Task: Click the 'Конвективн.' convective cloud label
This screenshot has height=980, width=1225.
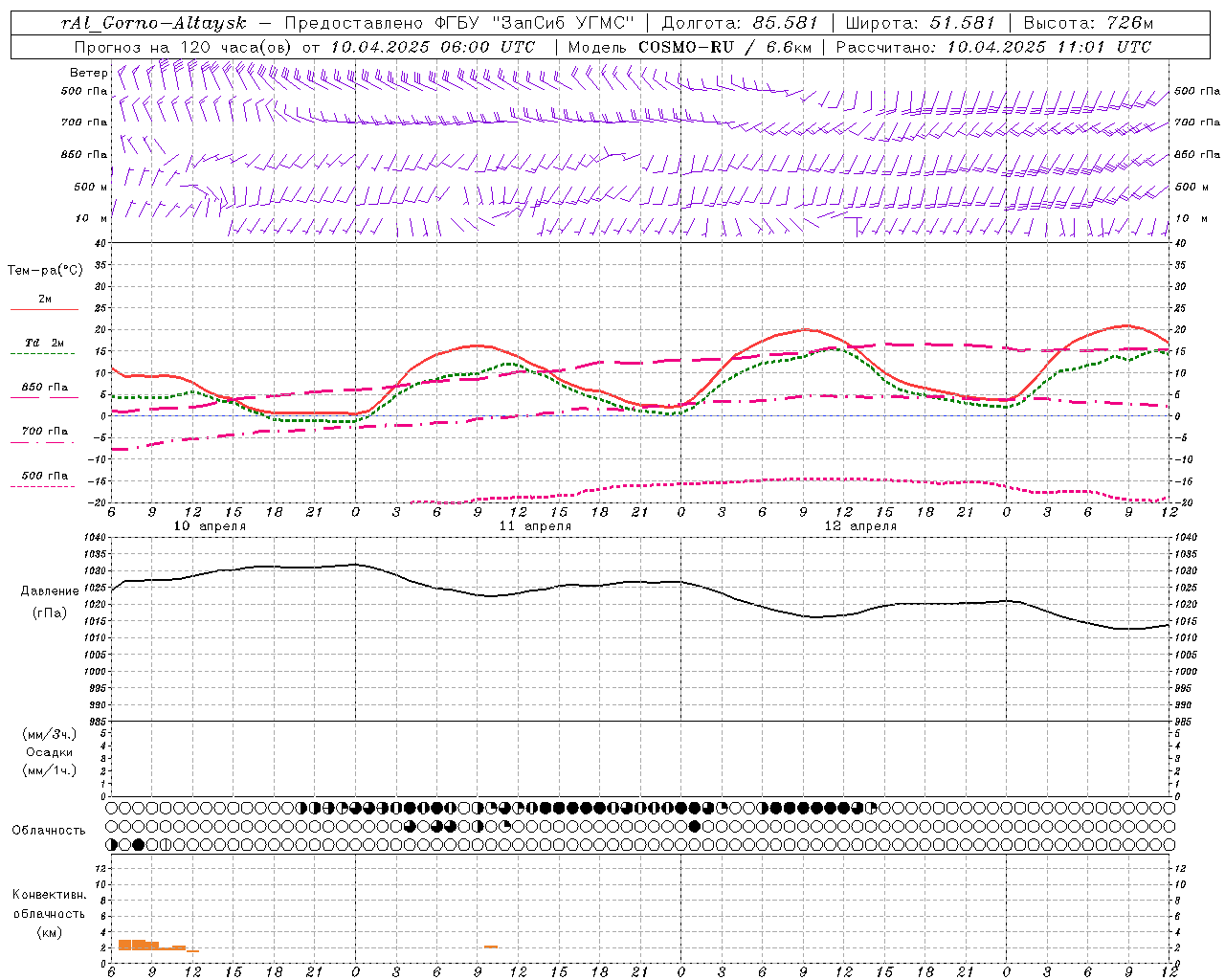Action: [x=50, y=895]
